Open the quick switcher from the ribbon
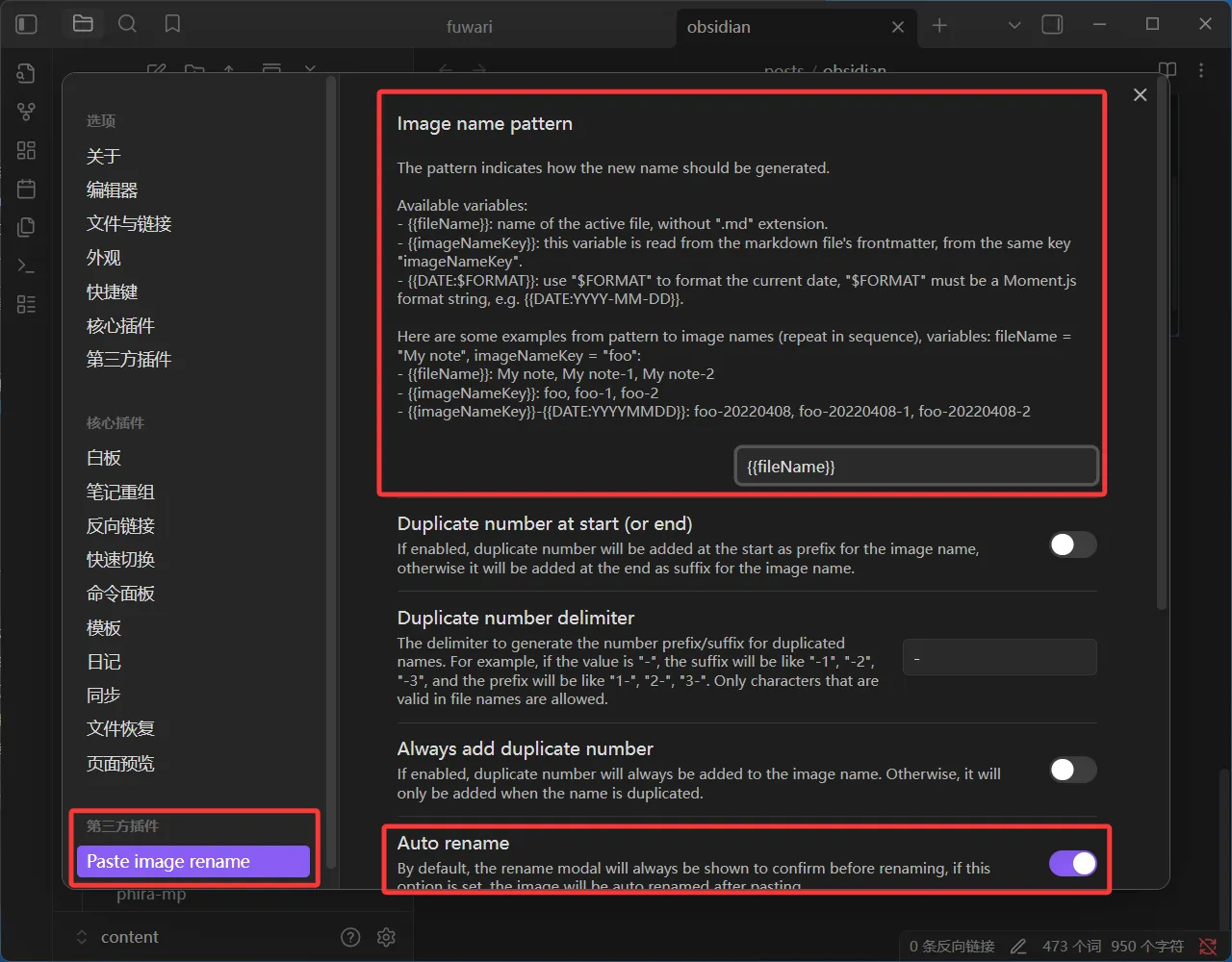Viewport: 1232px width, 962px height. [x=27, y=74]
